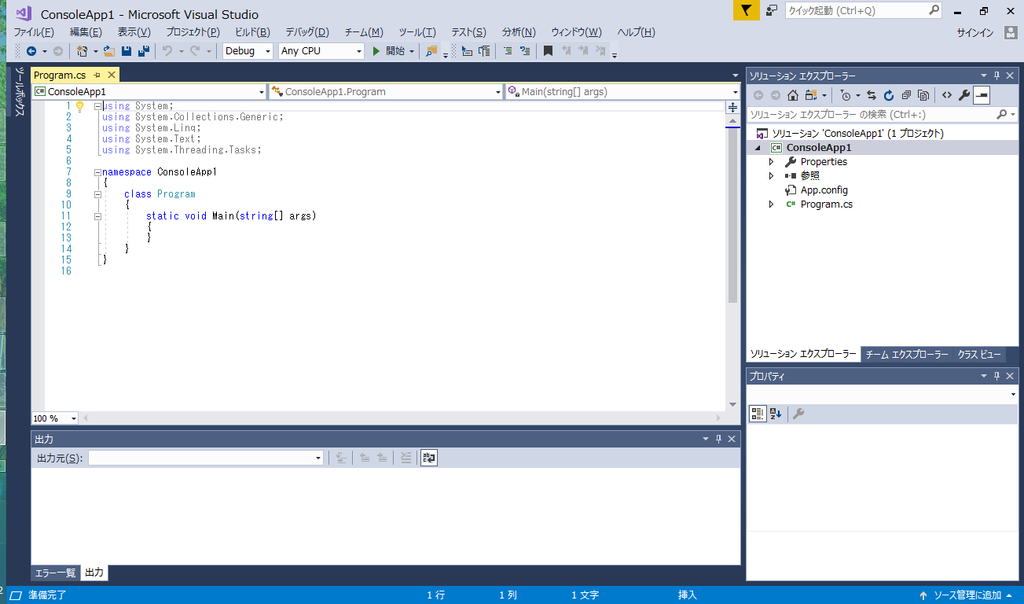Click the Open File folder icon

[x=109, y=51]
